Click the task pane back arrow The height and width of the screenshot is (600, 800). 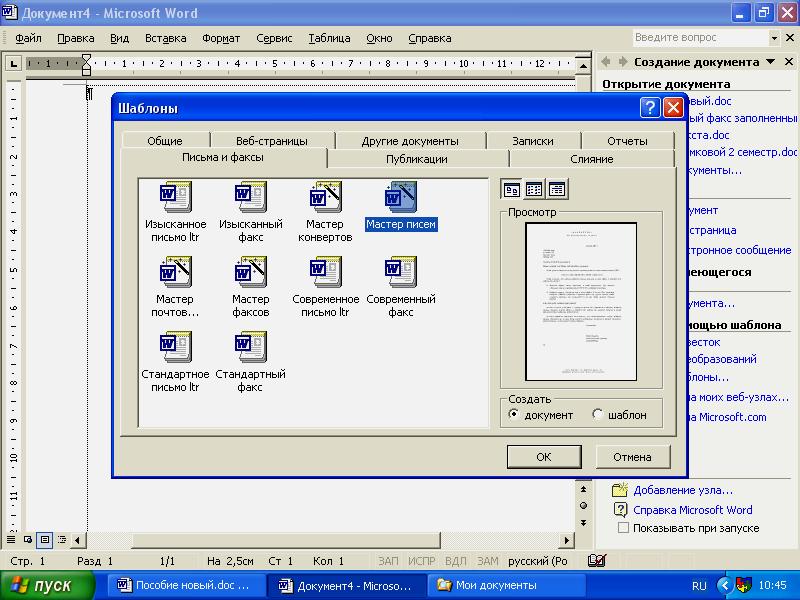[606, 62]
